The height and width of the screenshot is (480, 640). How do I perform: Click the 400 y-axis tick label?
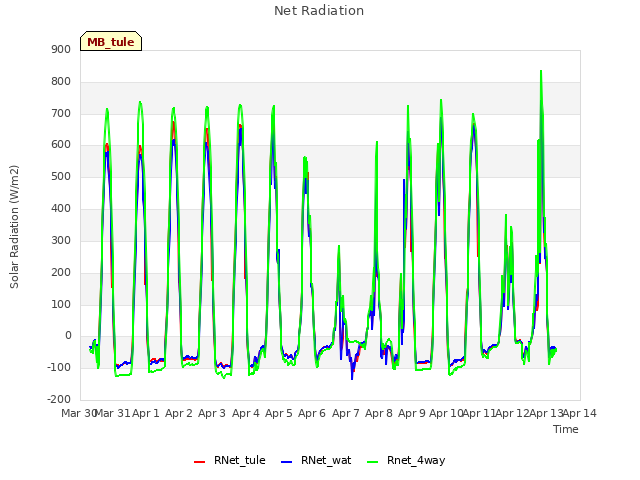click(x=61, y=209)
